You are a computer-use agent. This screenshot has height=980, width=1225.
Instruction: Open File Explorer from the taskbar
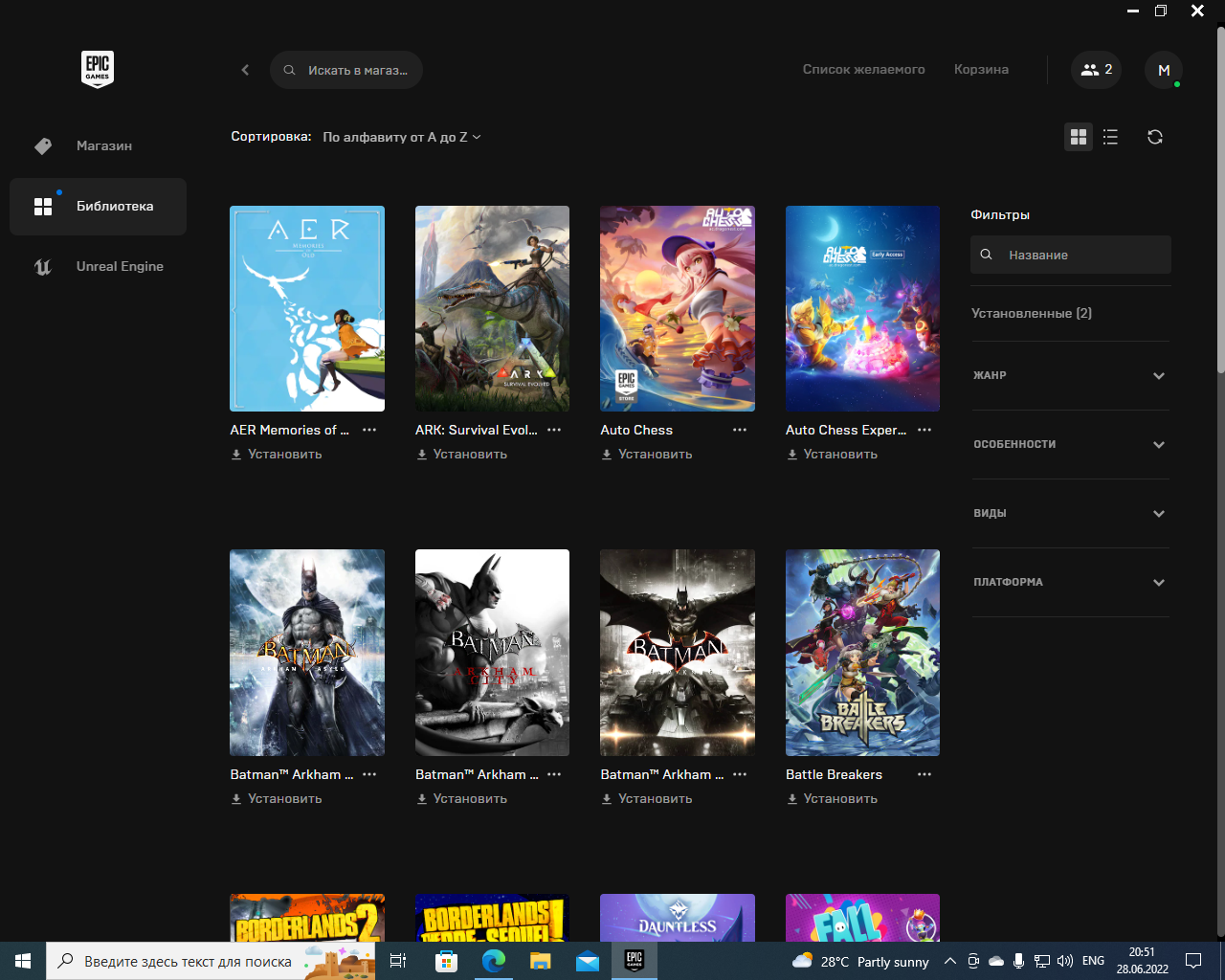coord(540,961)
